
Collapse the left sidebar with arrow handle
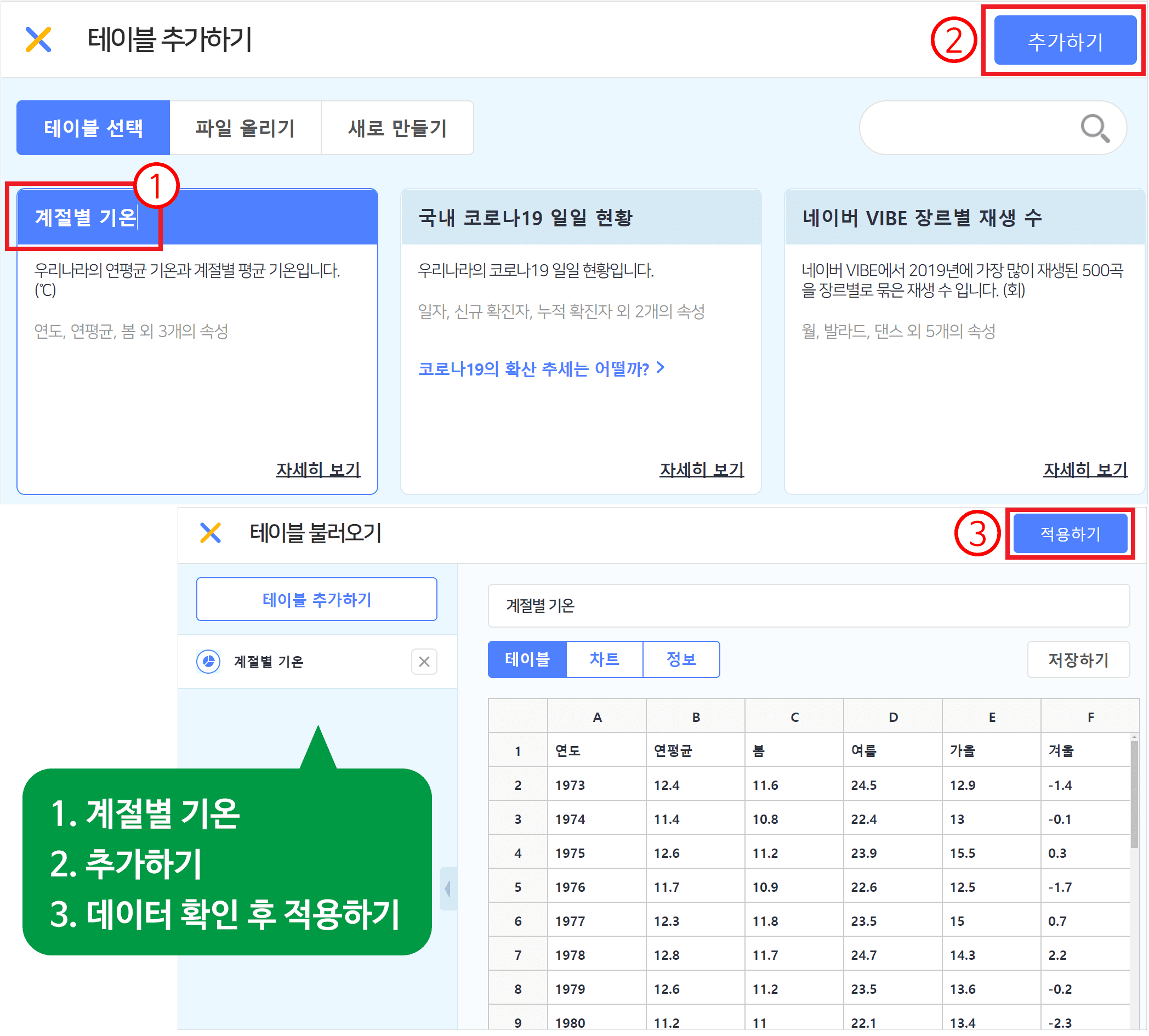(448, 889)
